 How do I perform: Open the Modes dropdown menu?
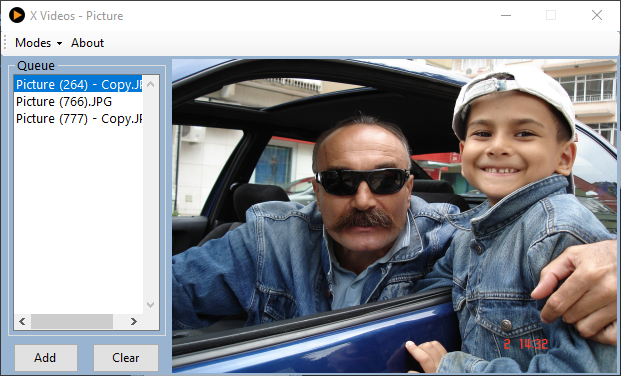pos(38,43)
